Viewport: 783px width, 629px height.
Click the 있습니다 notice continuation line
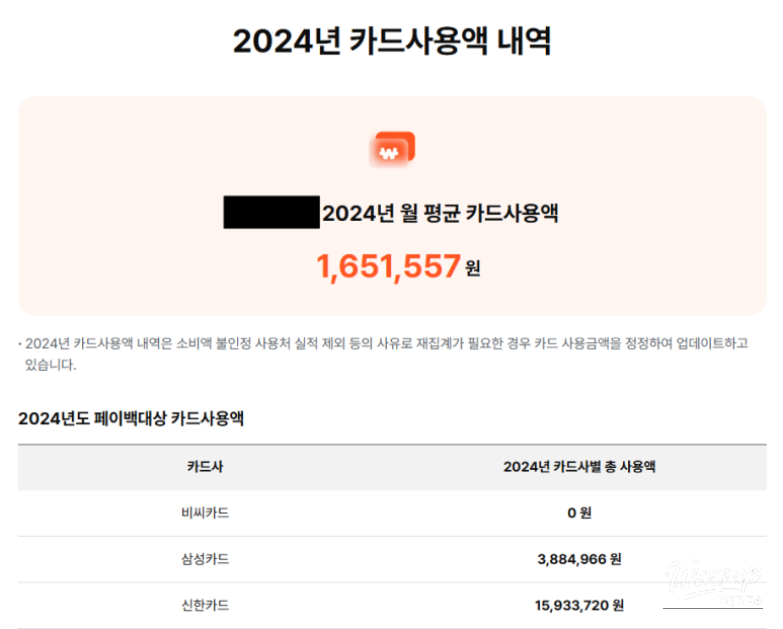50,364
